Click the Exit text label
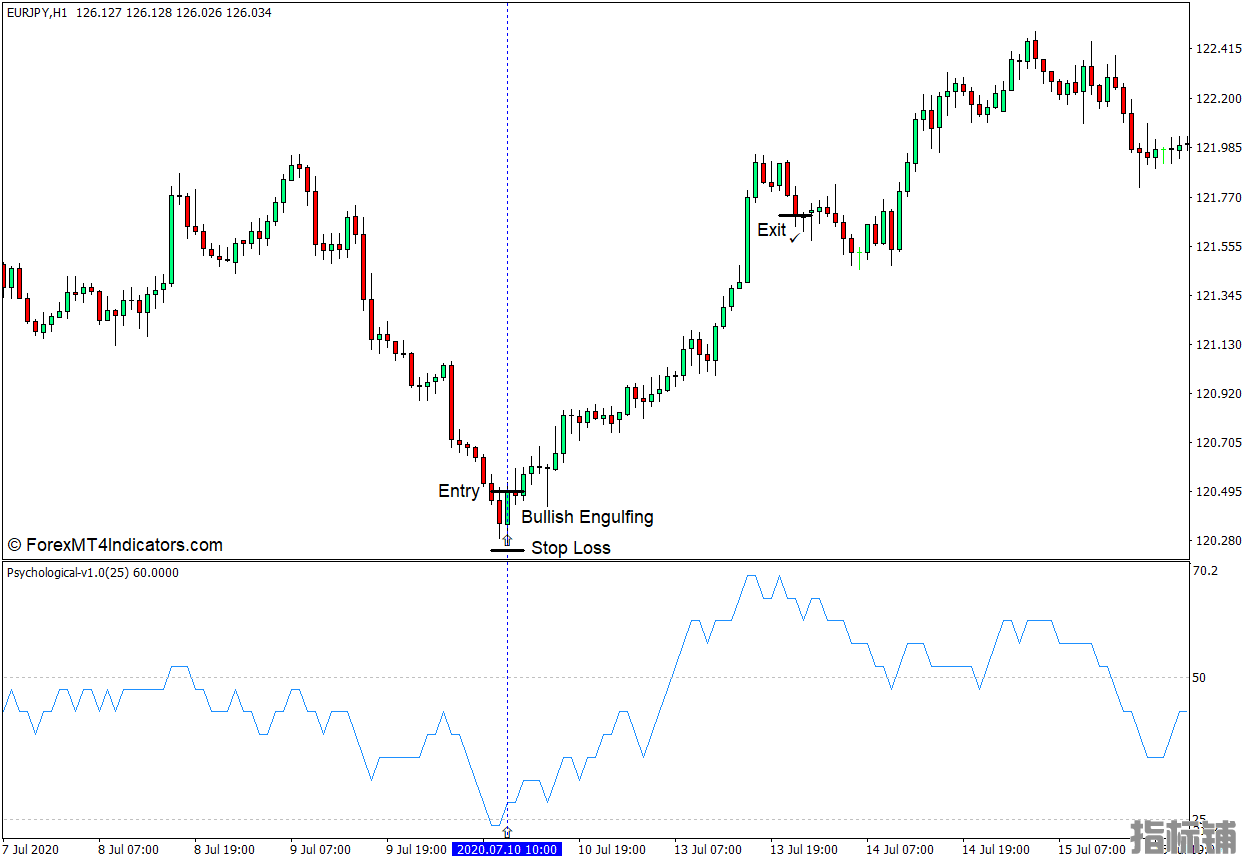This screenshot has width=1253, height=862. 771,230
